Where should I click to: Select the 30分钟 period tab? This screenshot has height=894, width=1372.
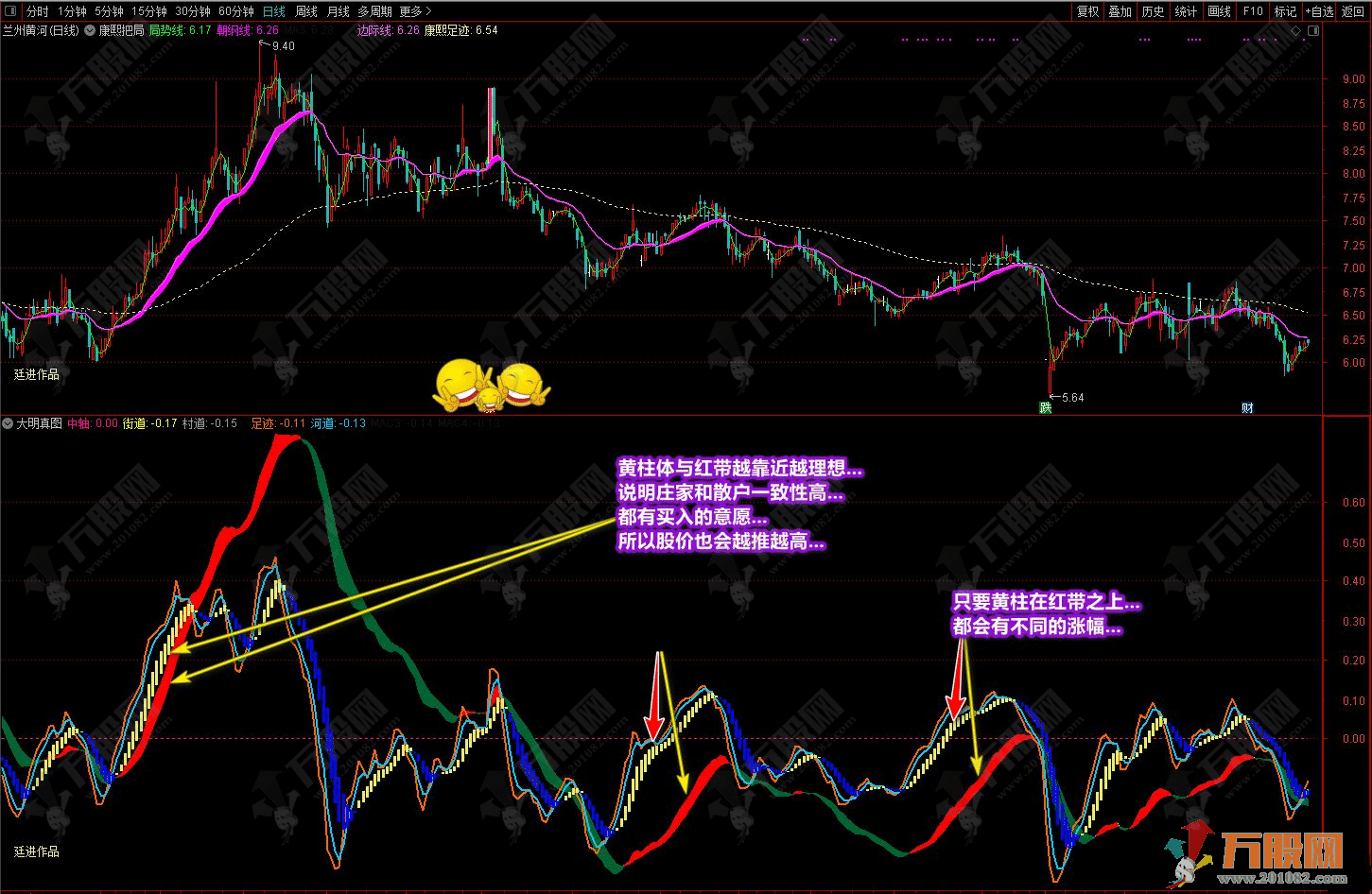(193, 11)
